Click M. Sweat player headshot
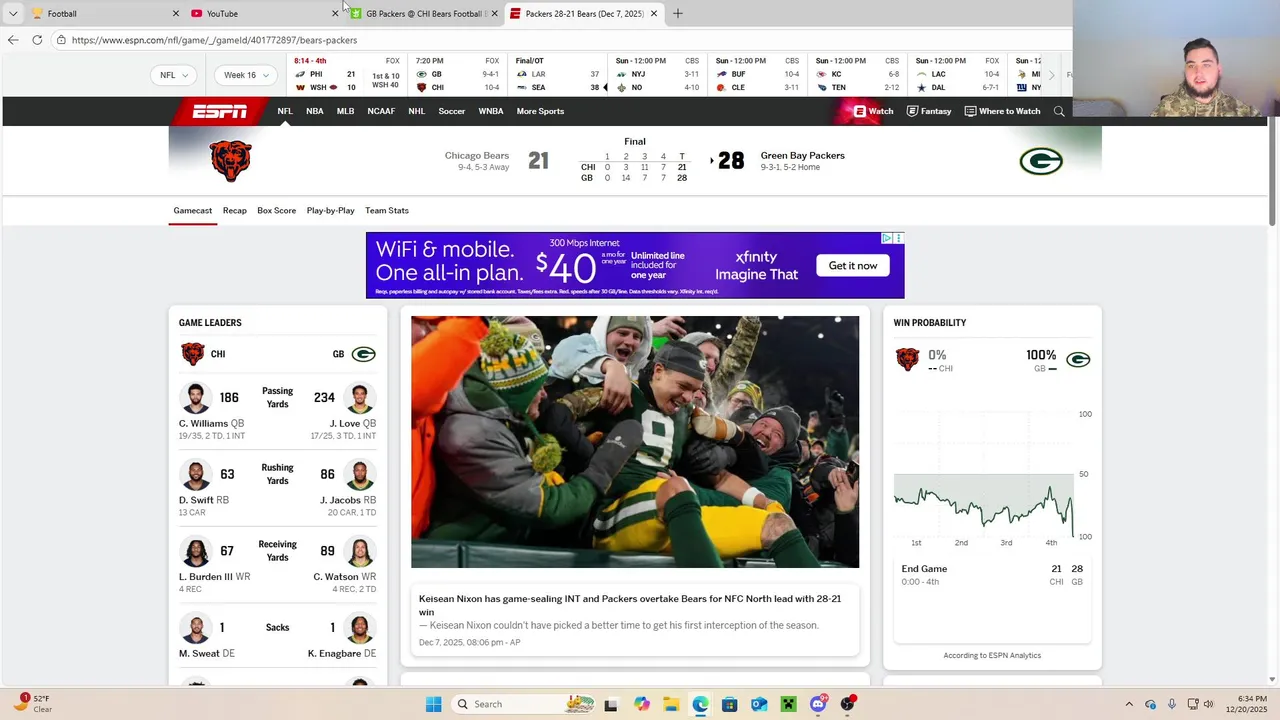1280x720 pixels. (x=195, y=628)
